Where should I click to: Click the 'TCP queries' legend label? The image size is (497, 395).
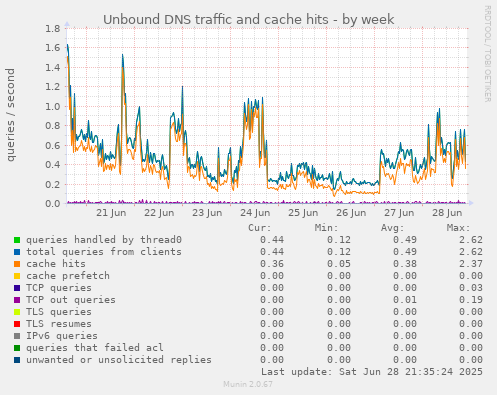coord(59,288)
